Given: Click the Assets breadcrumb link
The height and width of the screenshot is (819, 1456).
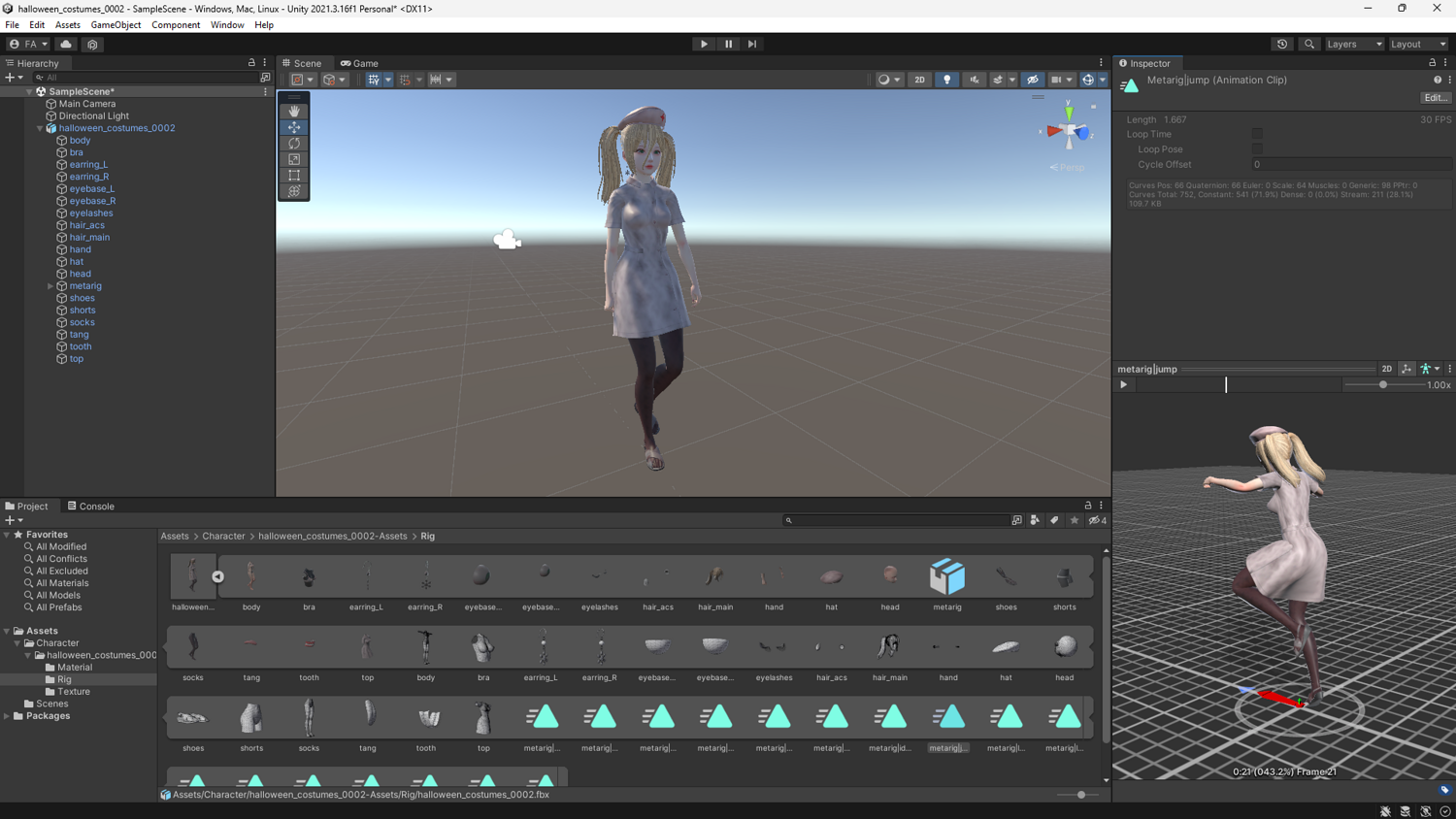Looking at the screenshot, I should [x=175, y=536].
